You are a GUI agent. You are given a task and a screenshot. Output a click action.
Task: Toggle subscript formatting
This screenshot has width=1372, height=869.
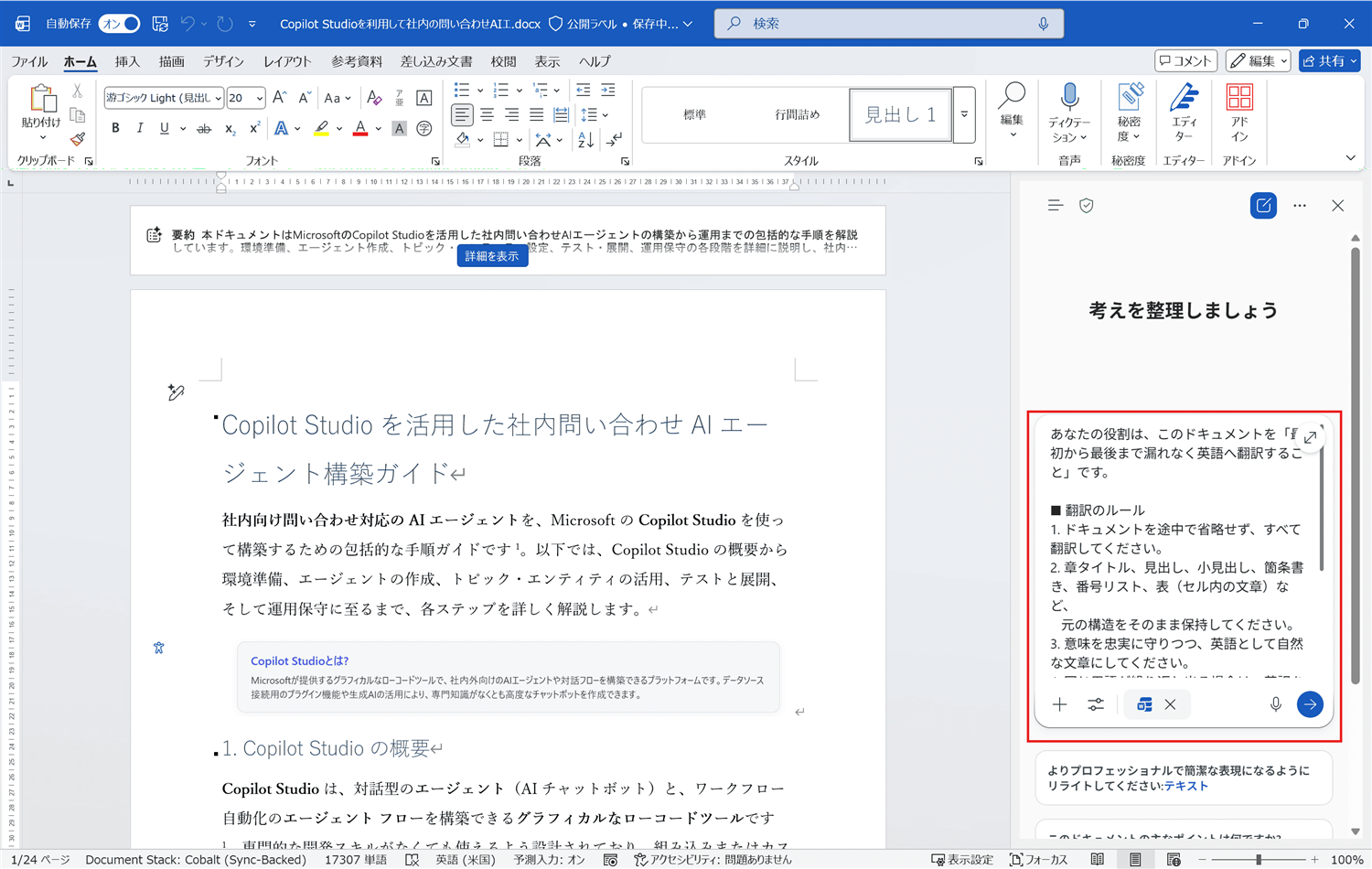pos(230,129)
